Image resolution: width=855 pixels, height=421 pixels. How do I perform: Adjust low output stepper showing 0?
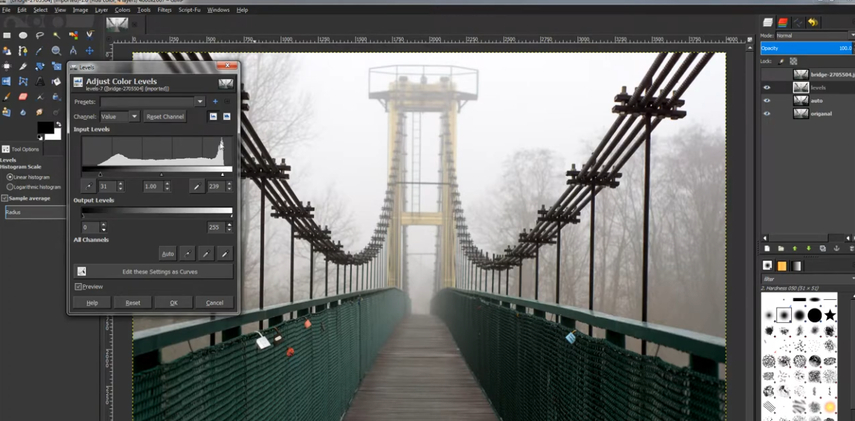click(104, 227)
